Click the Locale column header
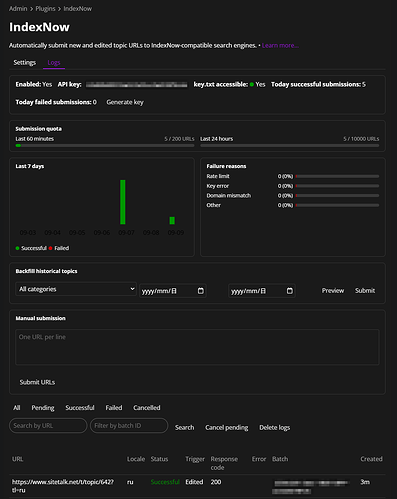This screenshot has width=397, height=499. pyautogui.click(x=136, y=459)
